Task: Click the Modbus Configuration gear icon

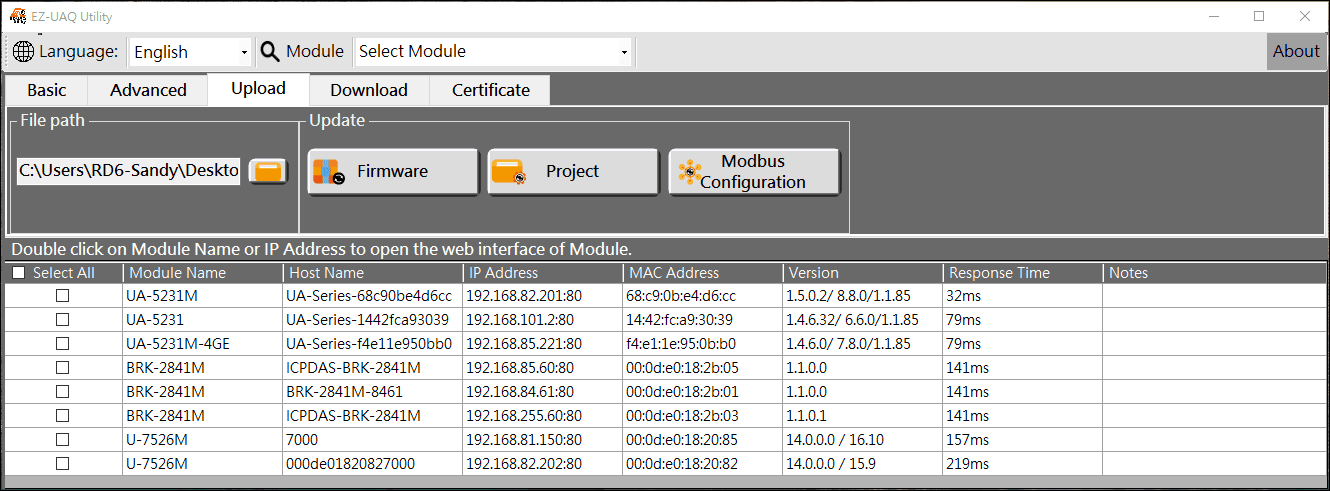Action: [x=689, y=172]
